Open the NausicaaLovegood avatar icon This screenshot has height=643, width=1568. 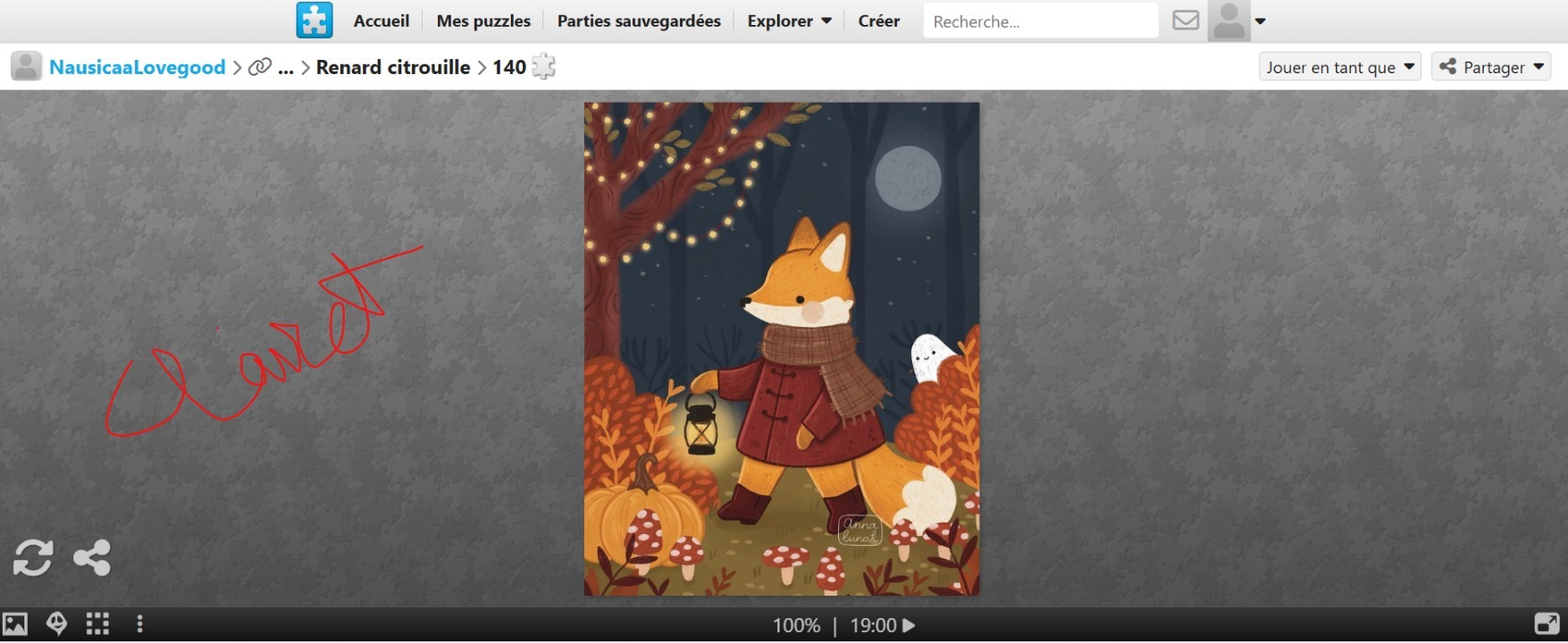click(x=26, y=66)
